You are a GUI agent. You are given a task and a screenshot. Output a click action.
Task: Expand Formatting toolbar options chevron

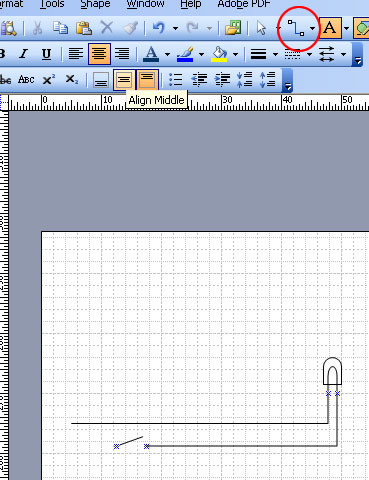pos(358,55)
